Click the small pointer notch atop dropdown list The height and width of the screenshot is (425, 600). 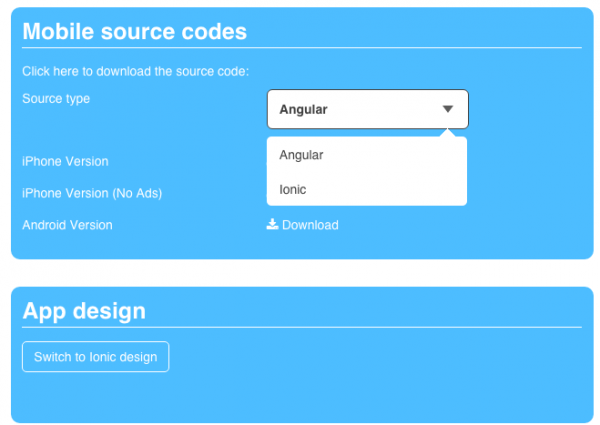point(448,133)
